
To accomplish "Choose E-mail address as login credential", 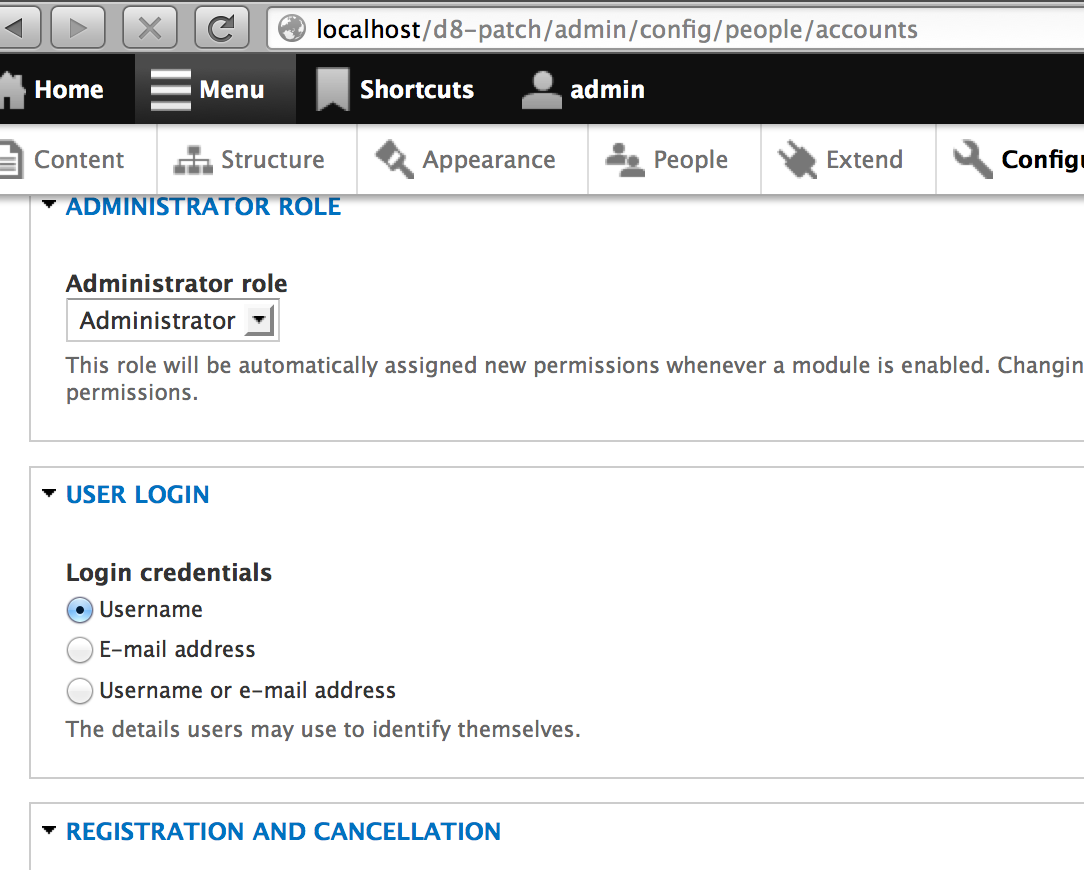I will tap(79, 650).
